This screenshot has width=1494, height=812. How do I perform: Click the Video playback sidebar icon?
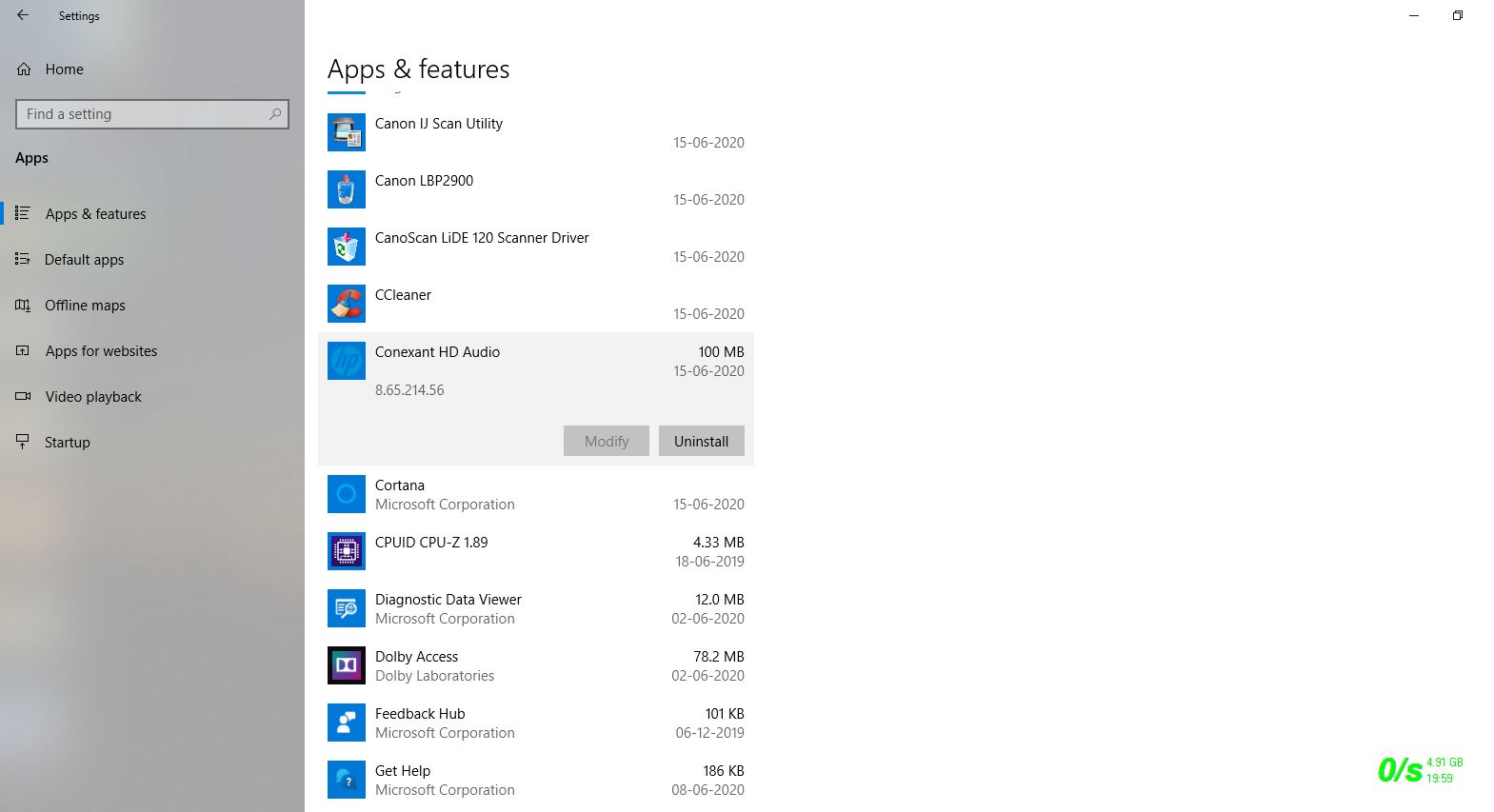pos(23,396)
